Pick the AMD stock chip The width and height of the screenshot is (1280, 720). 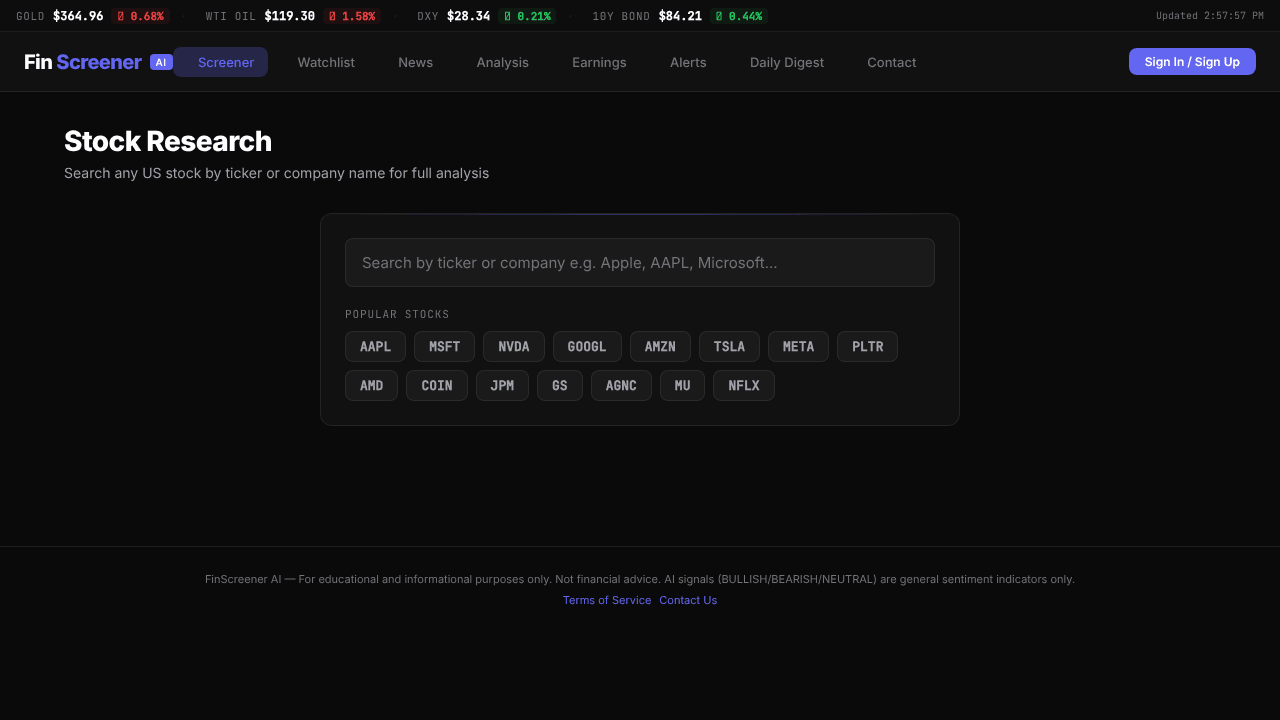coord(371,385)
